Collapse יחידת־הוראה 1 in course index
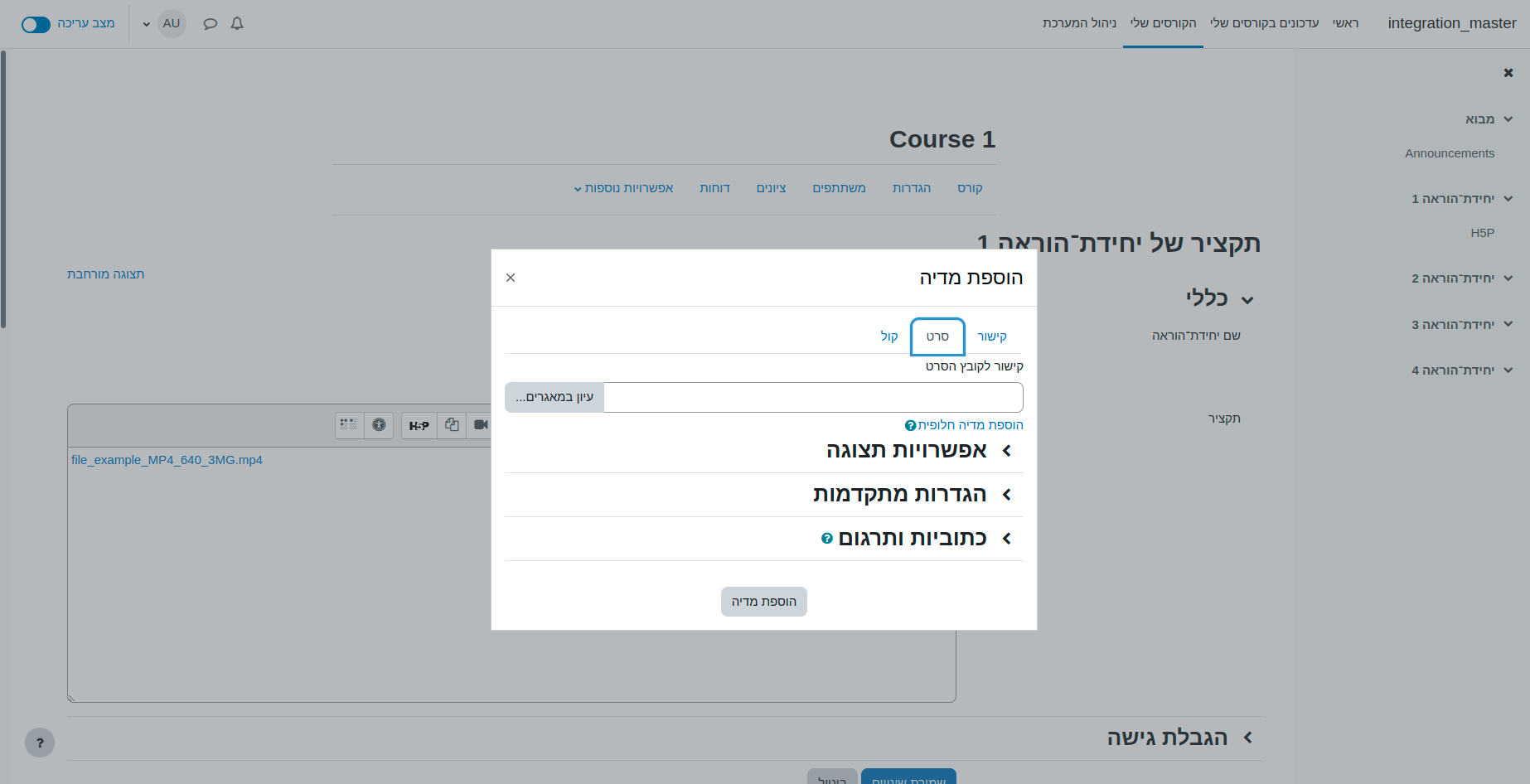Screen dimensions: 1530x784 pos(1508,199)
